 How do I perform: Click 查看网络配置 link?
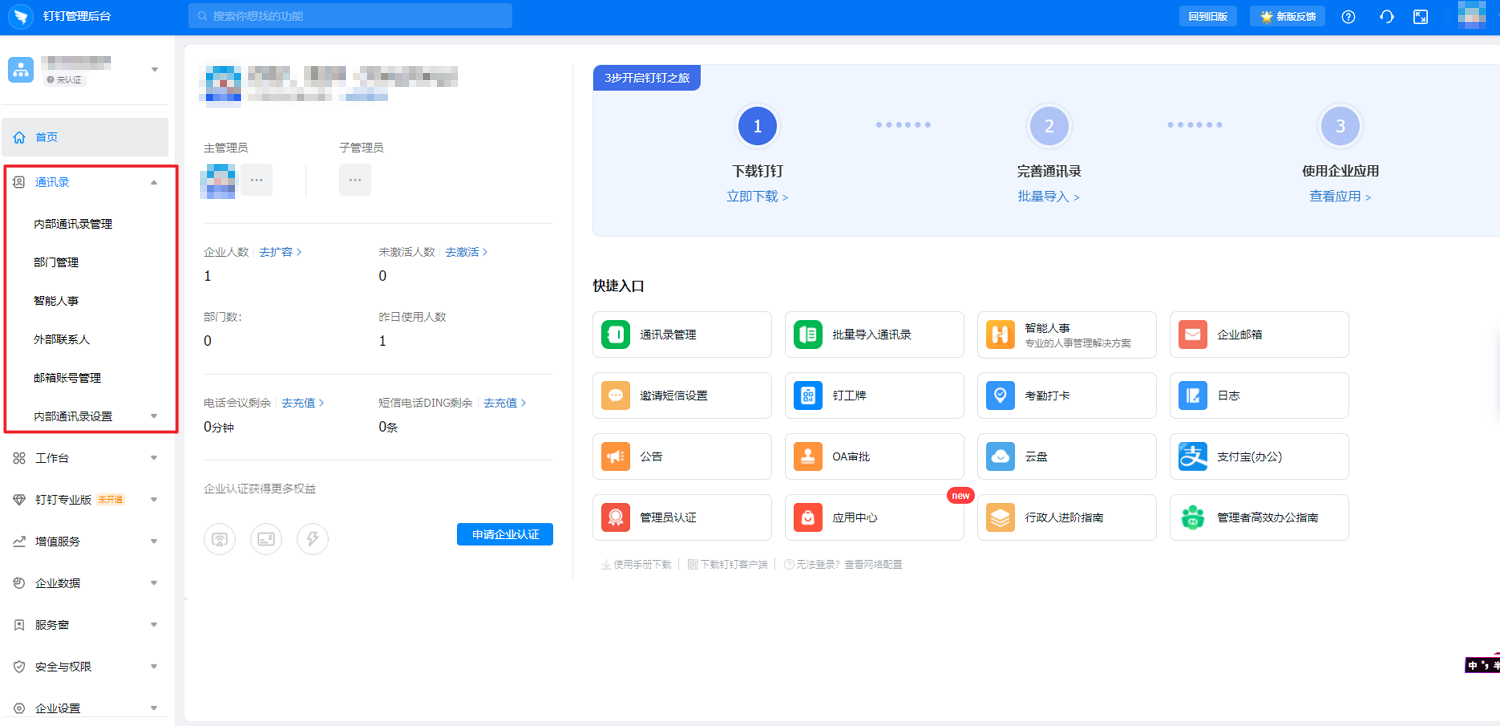click(x=873, y=565)
